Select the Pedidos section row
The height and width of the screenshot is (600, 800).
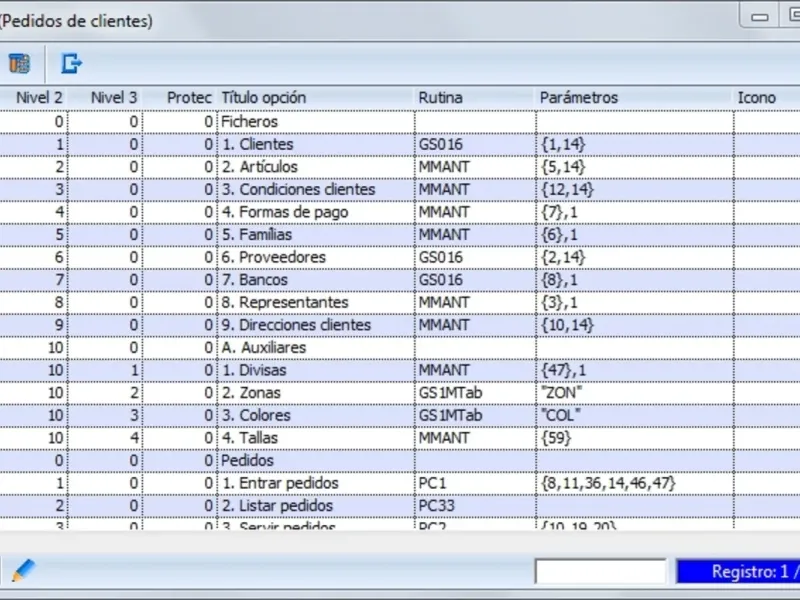point(400,460)
